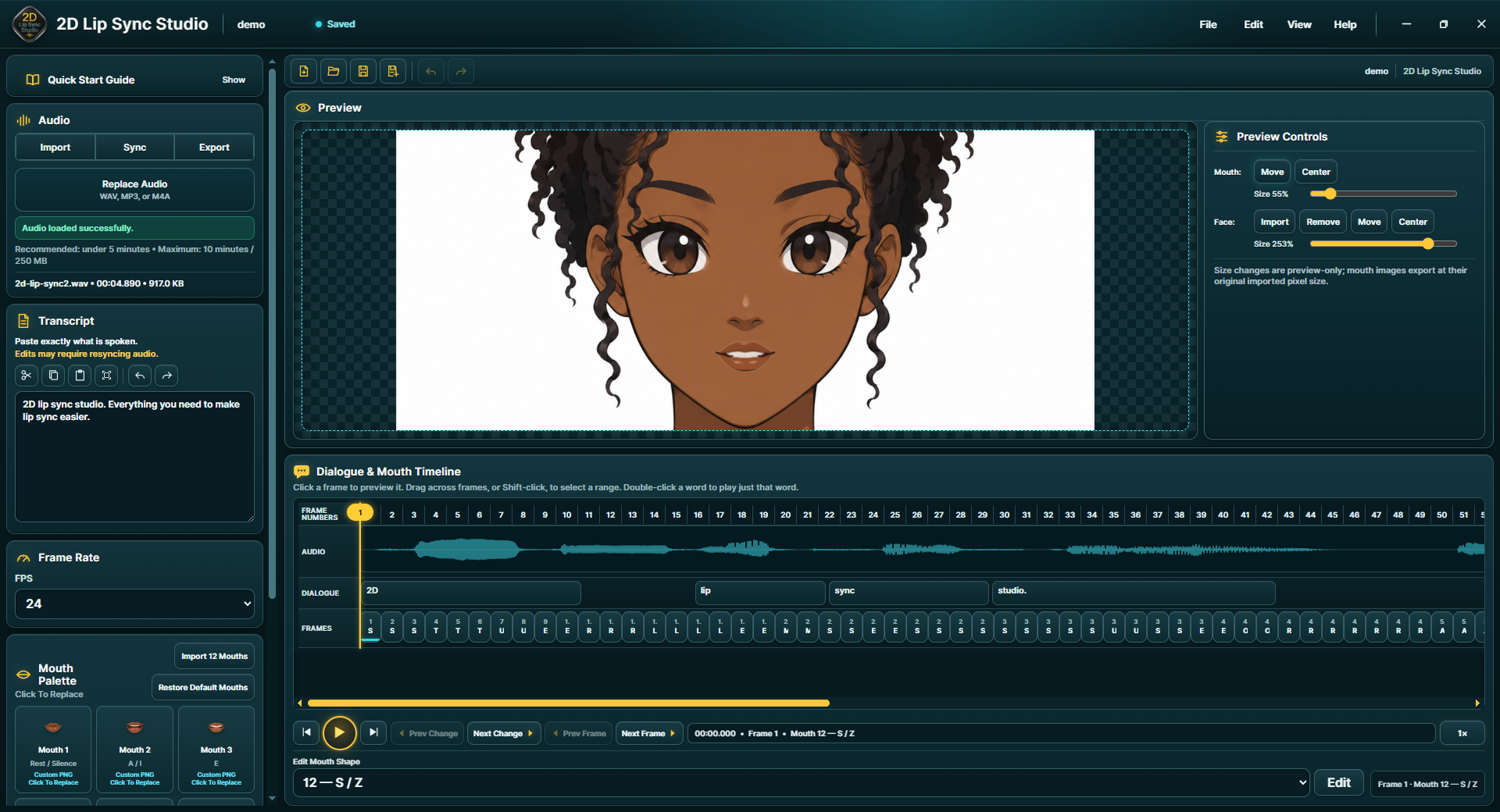Open a project with the folder icon
Viewport: 1500px width, 812px height.
[x=334, y=71]
